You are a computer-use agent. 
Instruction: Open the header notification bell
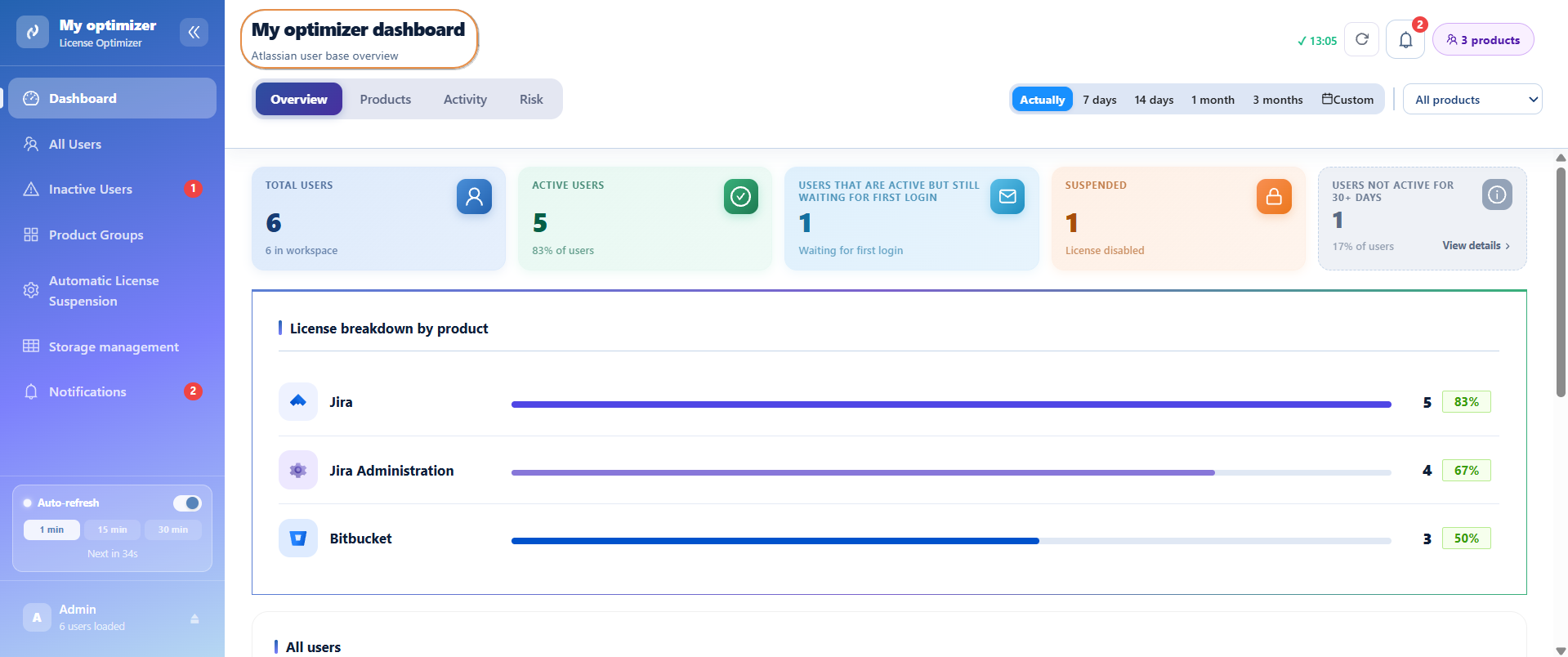click(1405, 39)
